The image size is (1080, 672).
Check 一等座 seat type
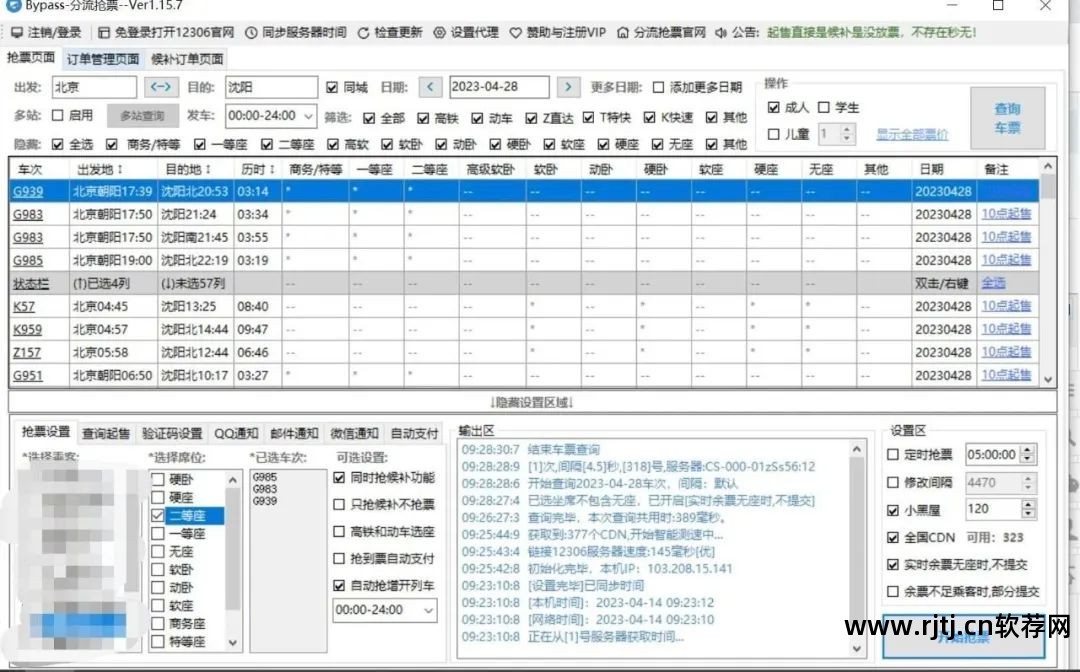pos(158,533)
